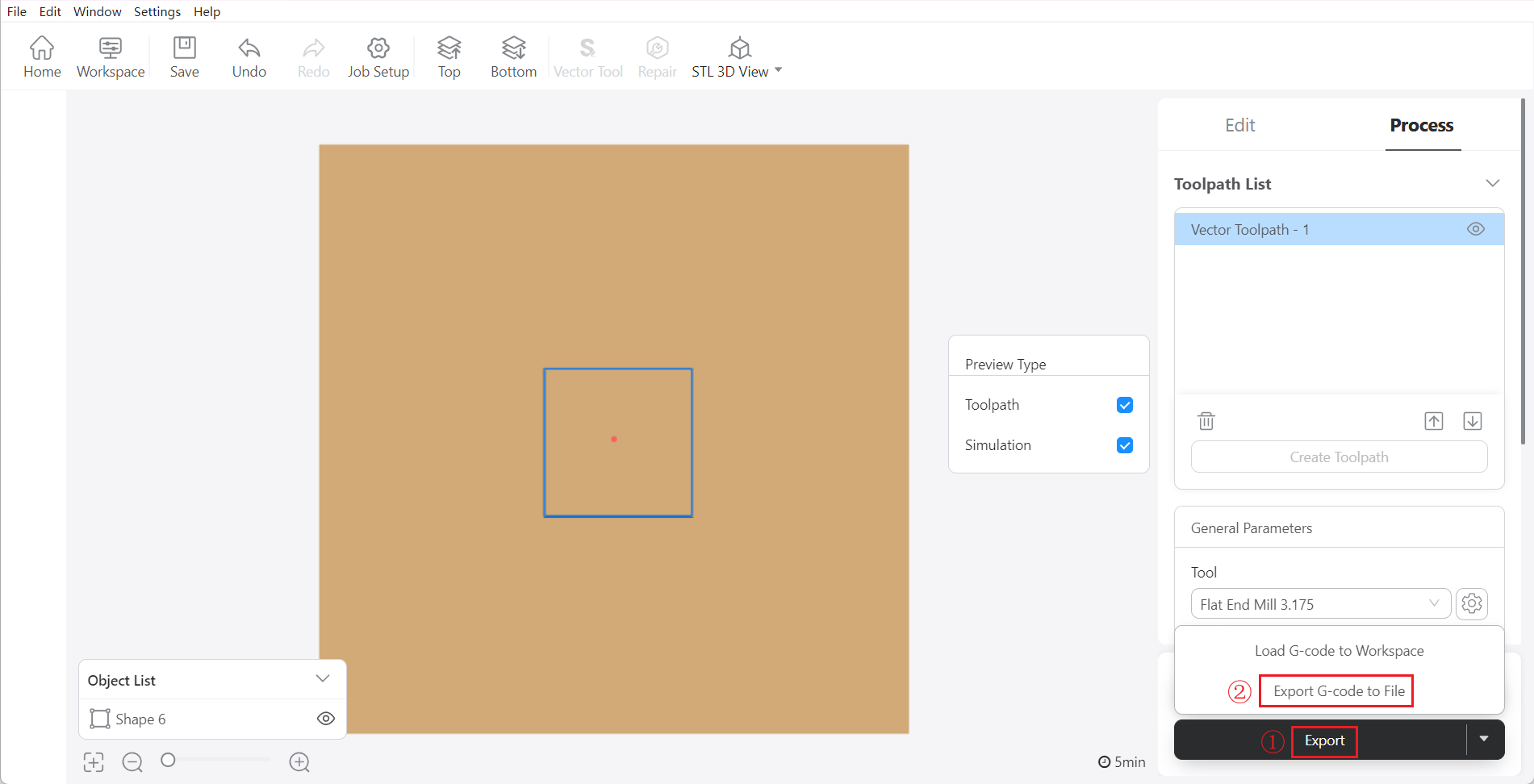Open the Home screen

point(42,55)
